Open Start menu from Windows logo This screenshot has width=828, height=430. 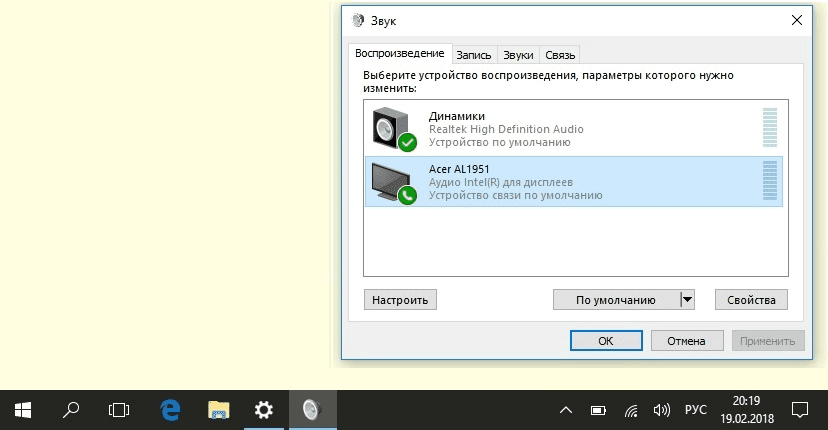pyautogui.click(x=23, y=409)
